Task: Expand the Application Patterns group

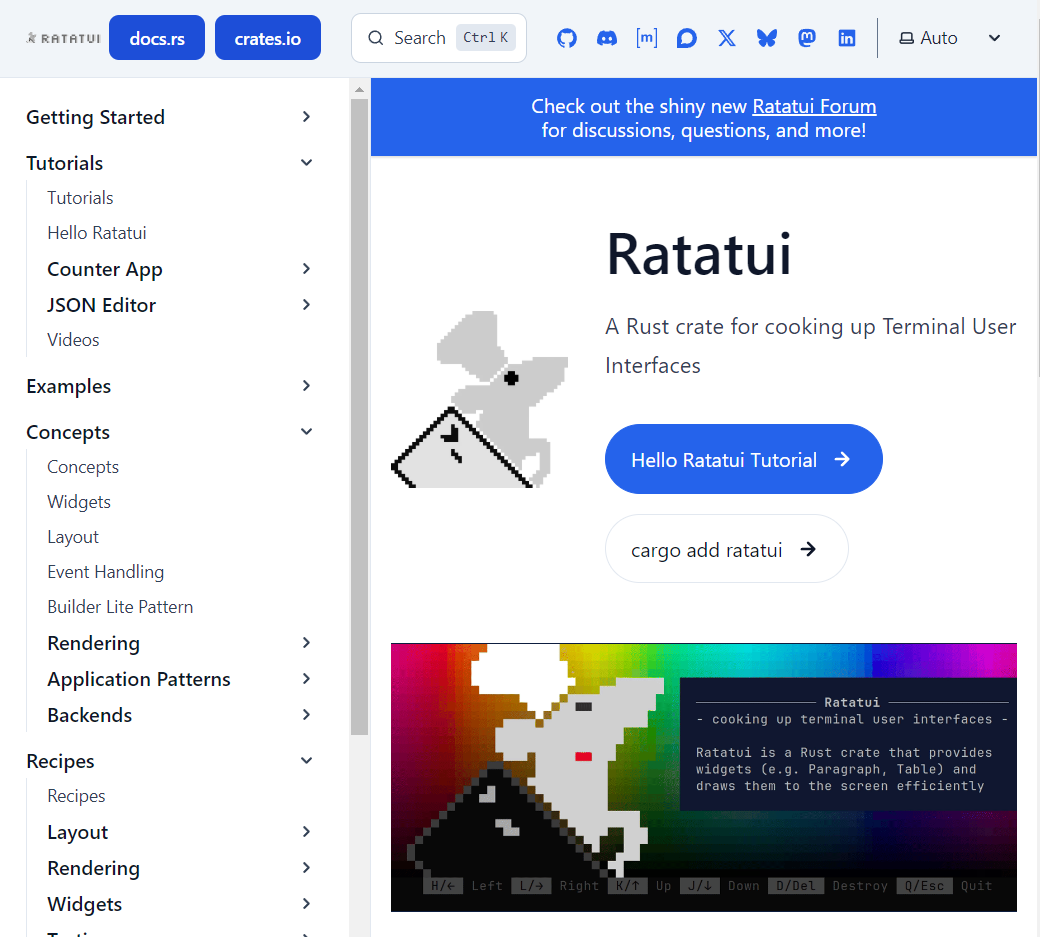Action: [x=306, y=679]
